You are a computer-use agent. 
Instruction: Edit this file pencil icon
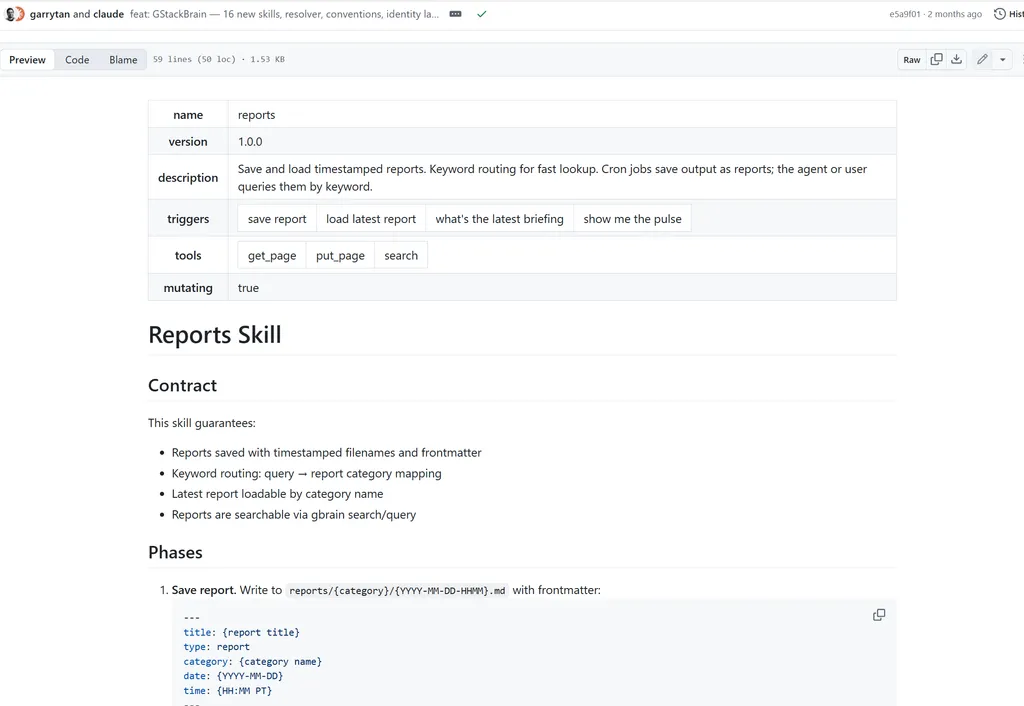coord(982,59)
